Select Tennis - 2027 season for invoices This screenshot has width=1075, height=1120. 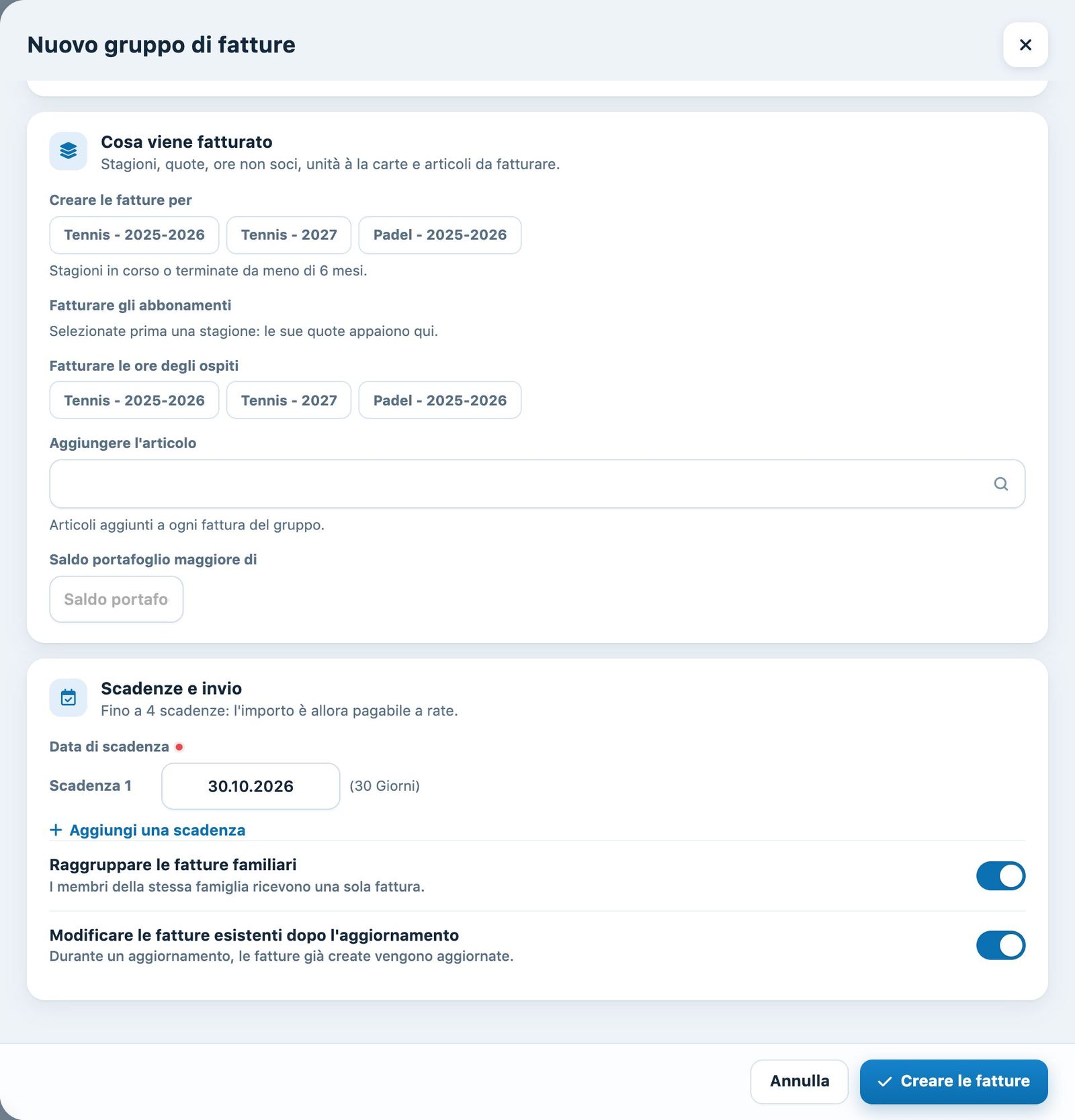(289, 235)
